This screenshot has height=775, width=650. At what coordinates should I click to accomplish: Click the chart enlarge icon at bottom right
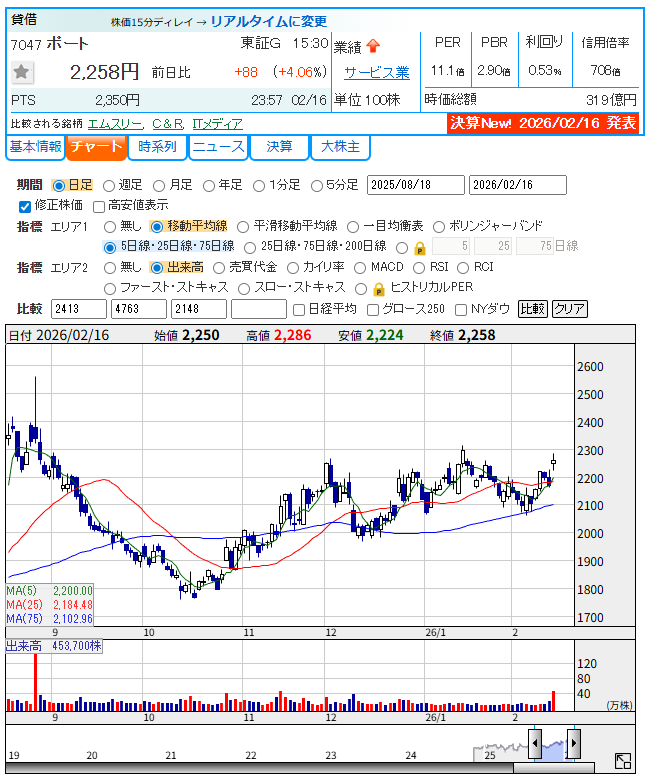pos(623,761)
